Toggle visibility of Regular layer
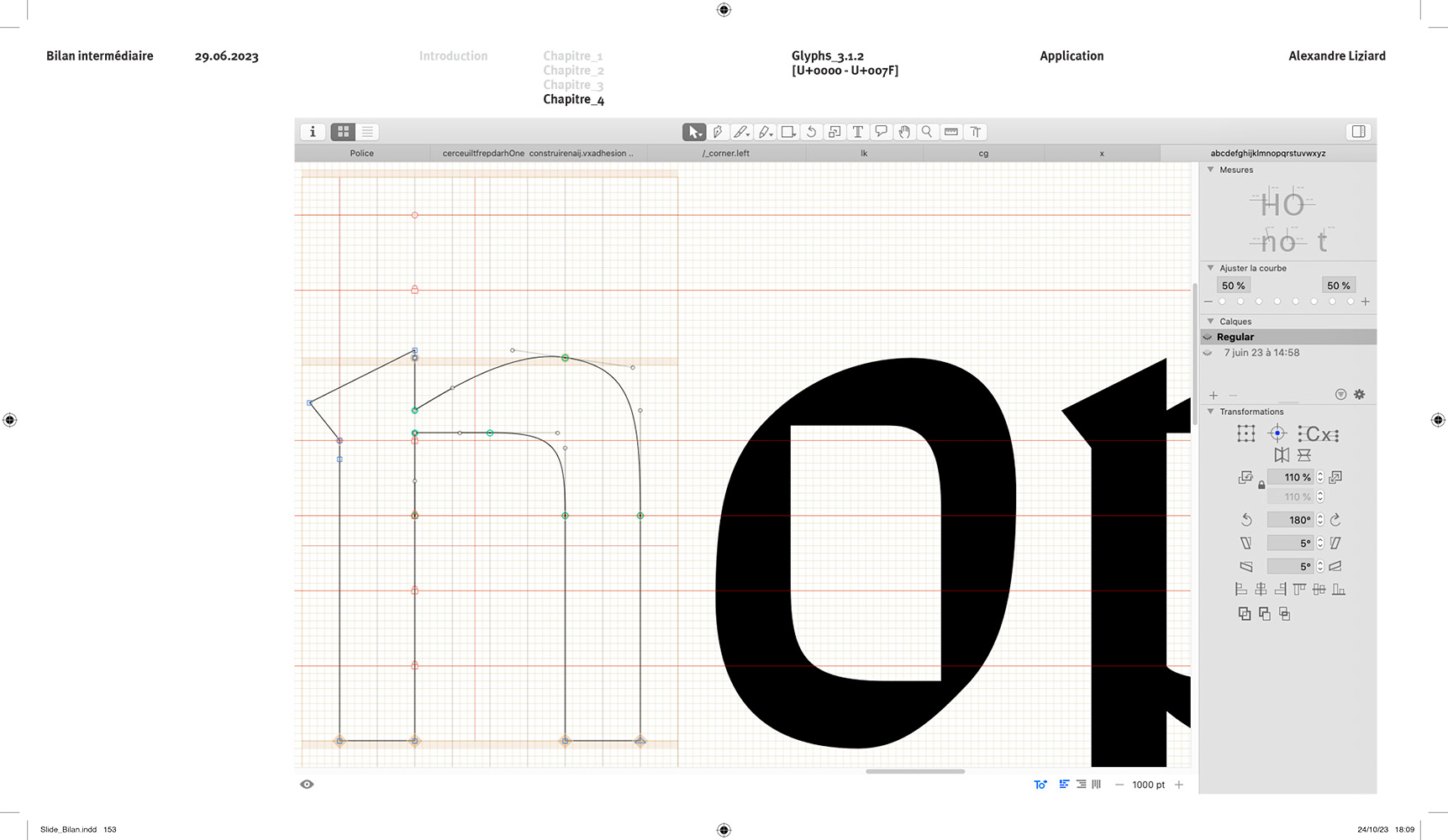 click(1208, 337)
